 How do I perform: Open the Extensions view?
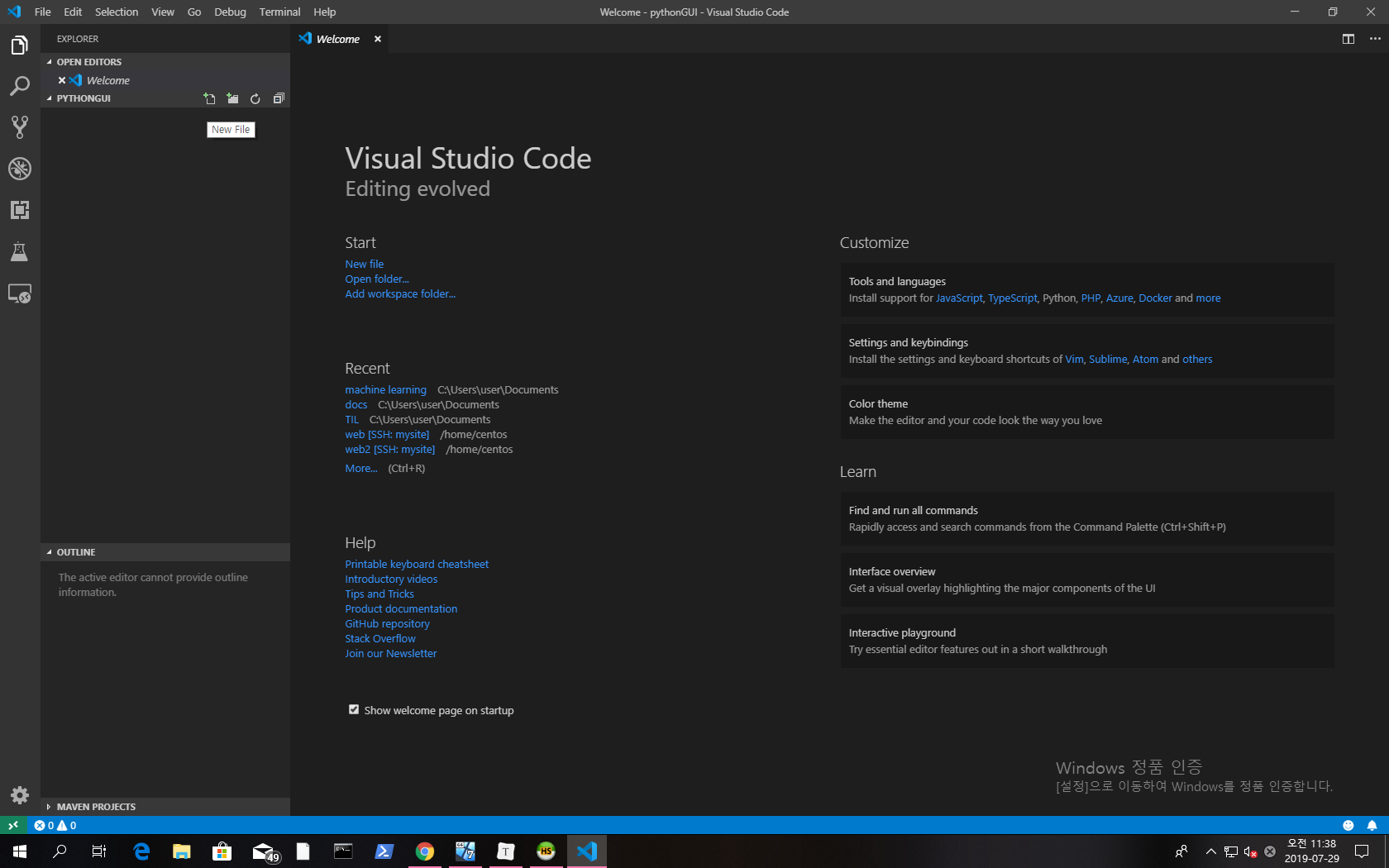[20, 210]
